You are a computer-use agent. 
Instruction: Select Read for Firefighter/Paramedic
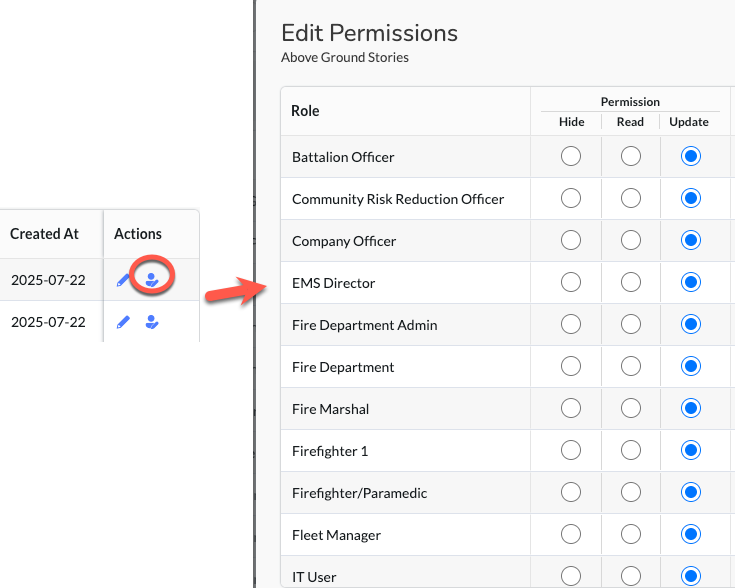[x=630, y=492]
